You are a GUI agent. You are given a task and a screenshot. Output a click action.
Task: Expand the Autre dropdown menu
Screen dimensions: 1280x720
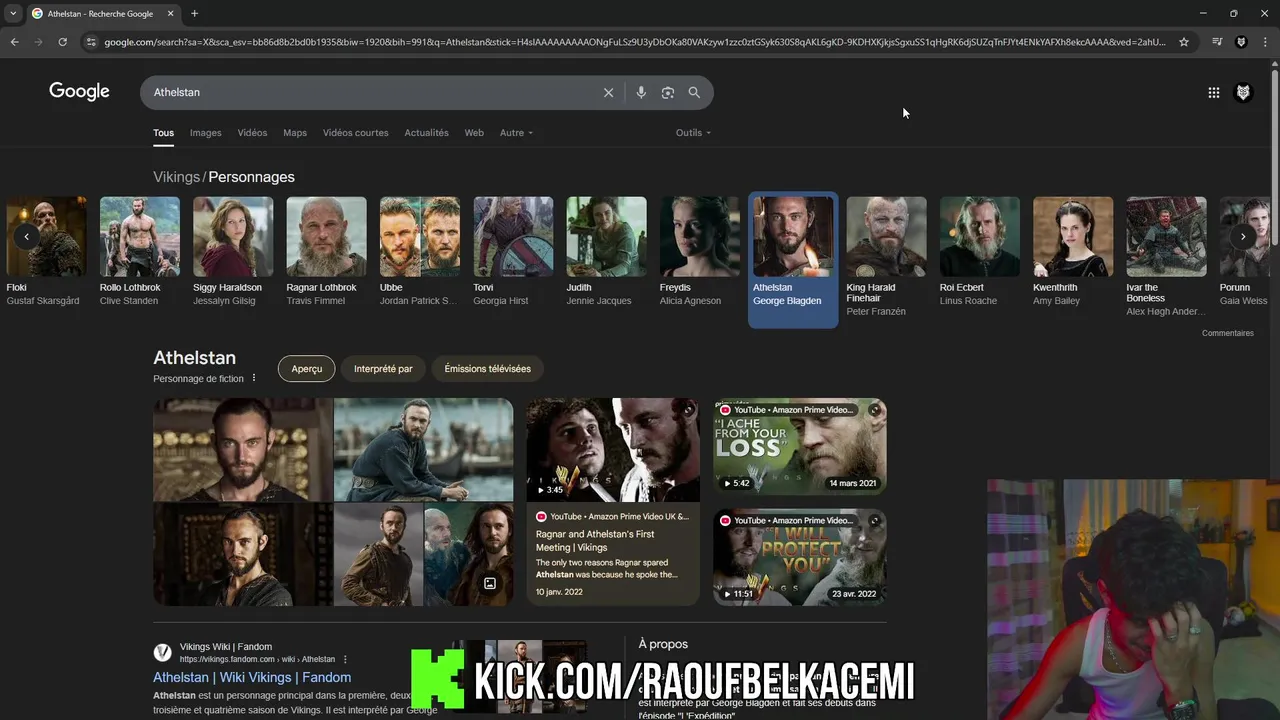click(x=516, y=132)
